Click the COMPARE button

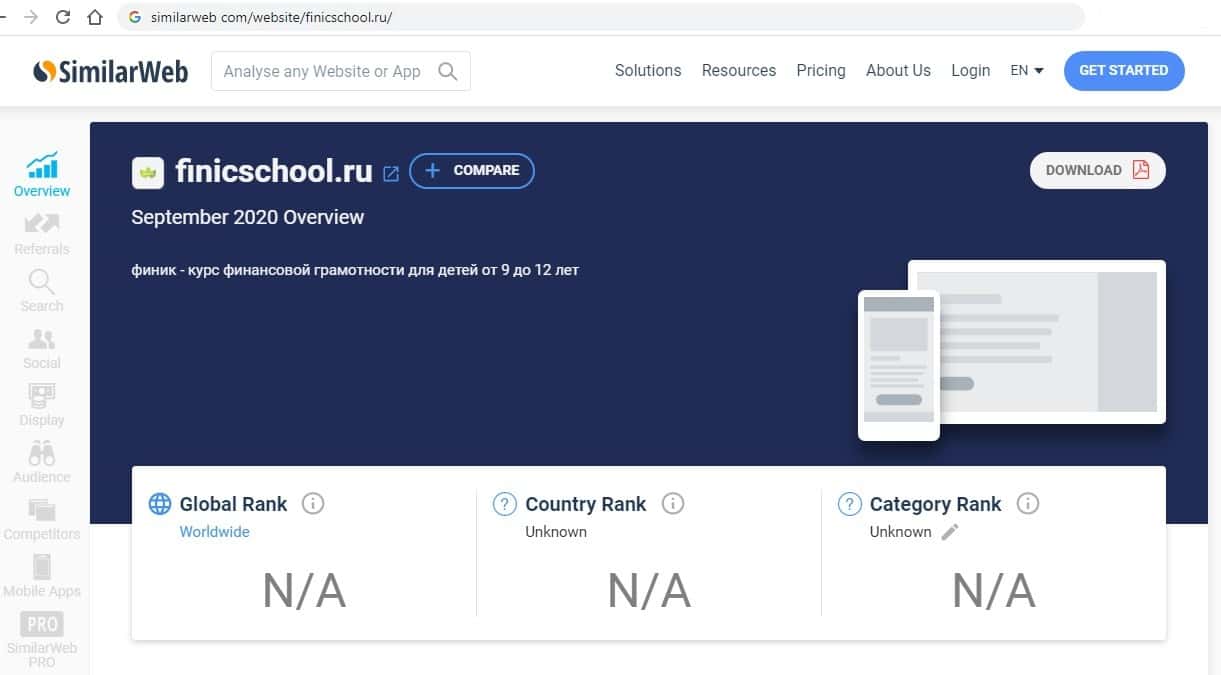tap(472, 171)
